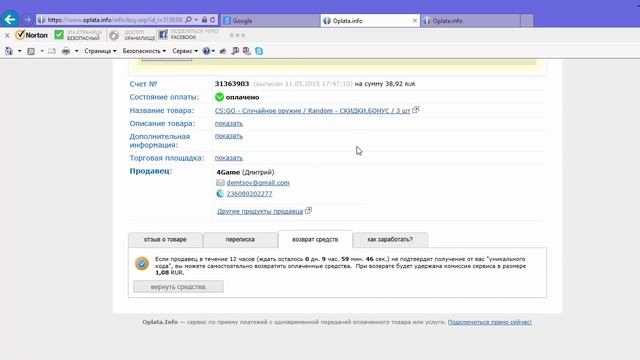Expand the Страница dropdown menu
Viewport: 640px width, 360px height.
(100, 51)
